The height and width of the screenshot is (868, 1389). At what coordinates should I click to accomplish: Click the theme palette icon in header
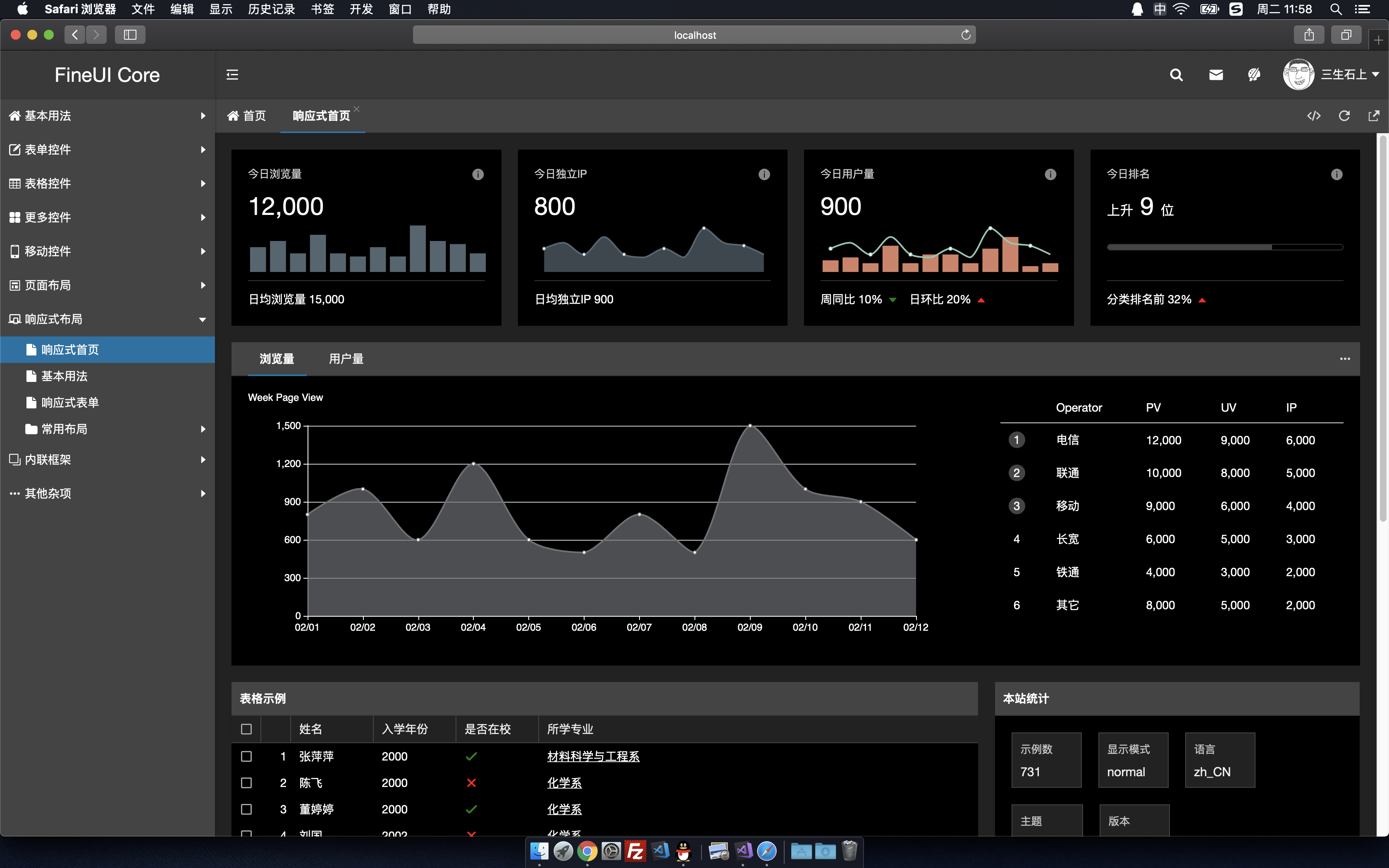[1254, 75]
